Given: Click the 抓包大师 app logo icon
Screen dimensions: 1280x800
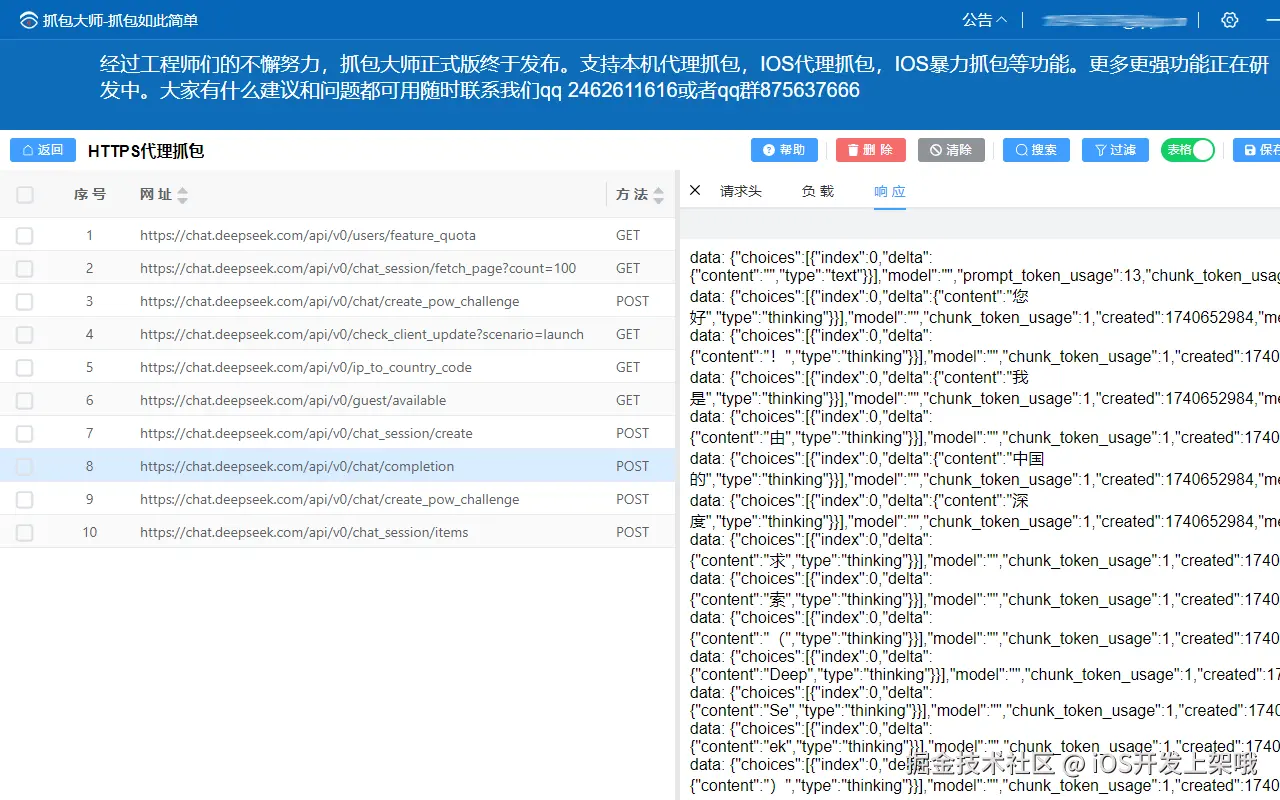Looking at the screenshot, I should (x=28, y=20).
